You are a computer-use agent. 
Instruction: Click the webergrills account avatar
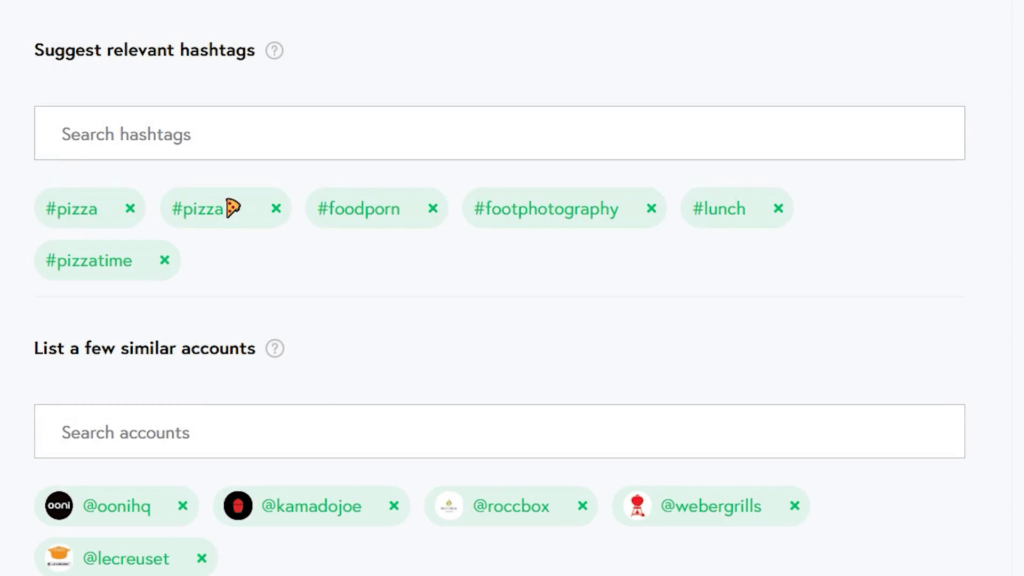pyautogui.click(x=637, y=506)
